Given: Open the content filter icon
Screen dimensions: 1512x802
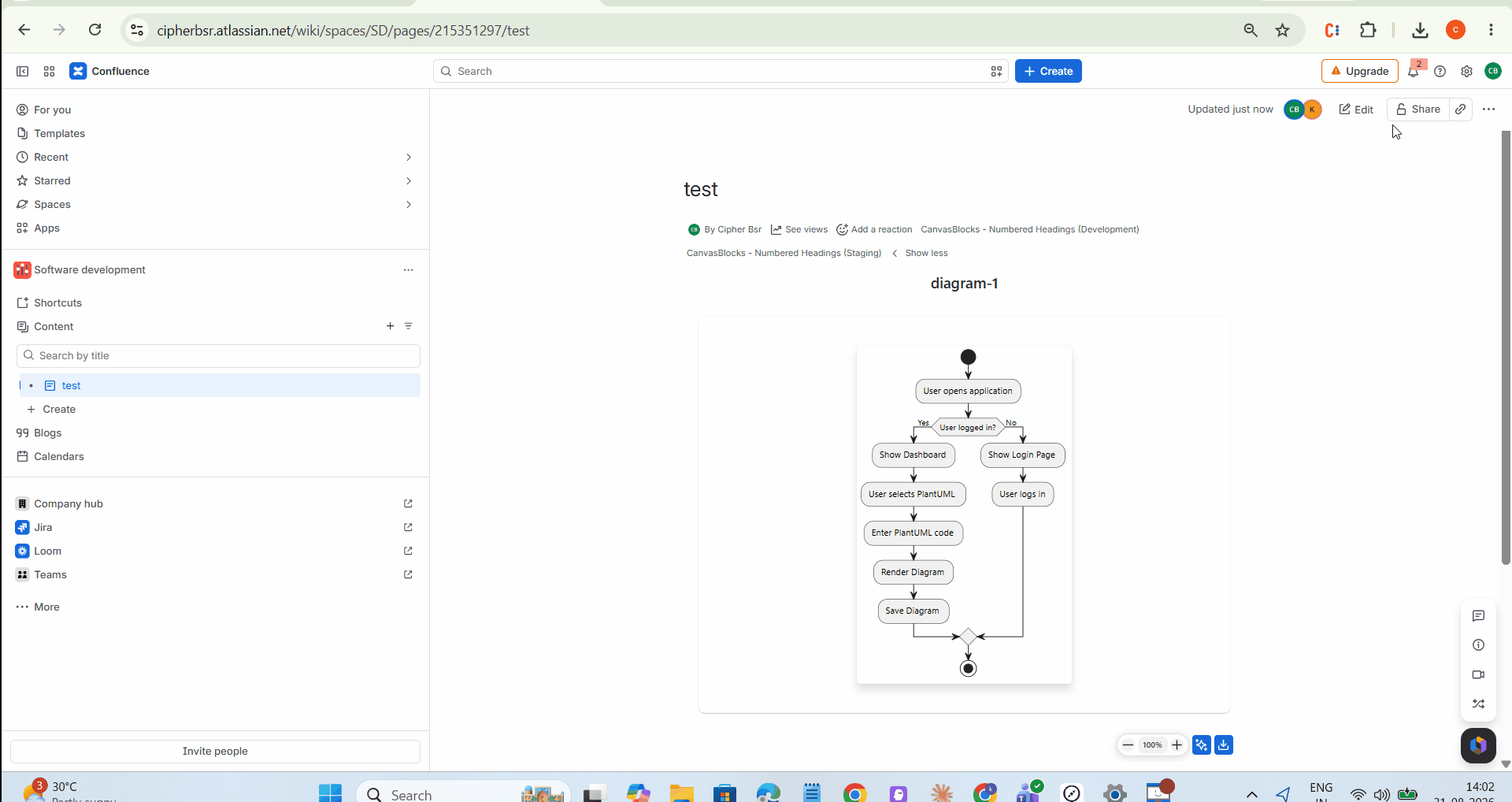Looking at the screenshot, I should click(x=408, y=326).
